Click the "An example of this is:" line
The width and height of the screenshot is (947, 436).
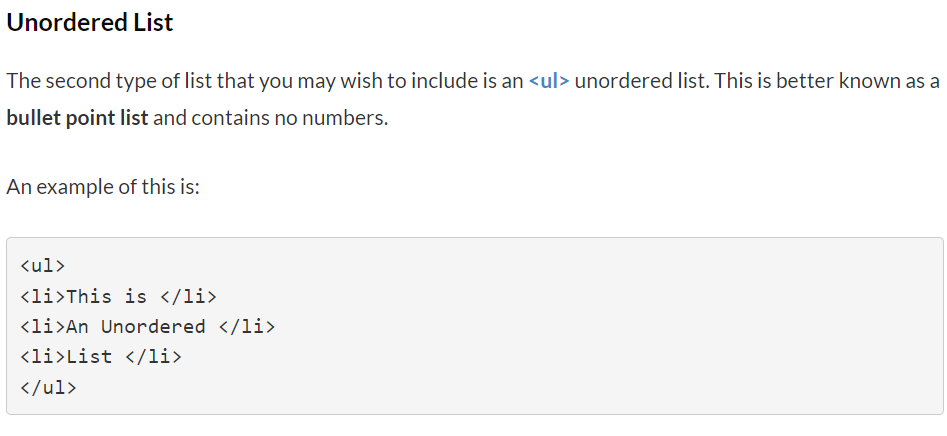pos(103,187)
